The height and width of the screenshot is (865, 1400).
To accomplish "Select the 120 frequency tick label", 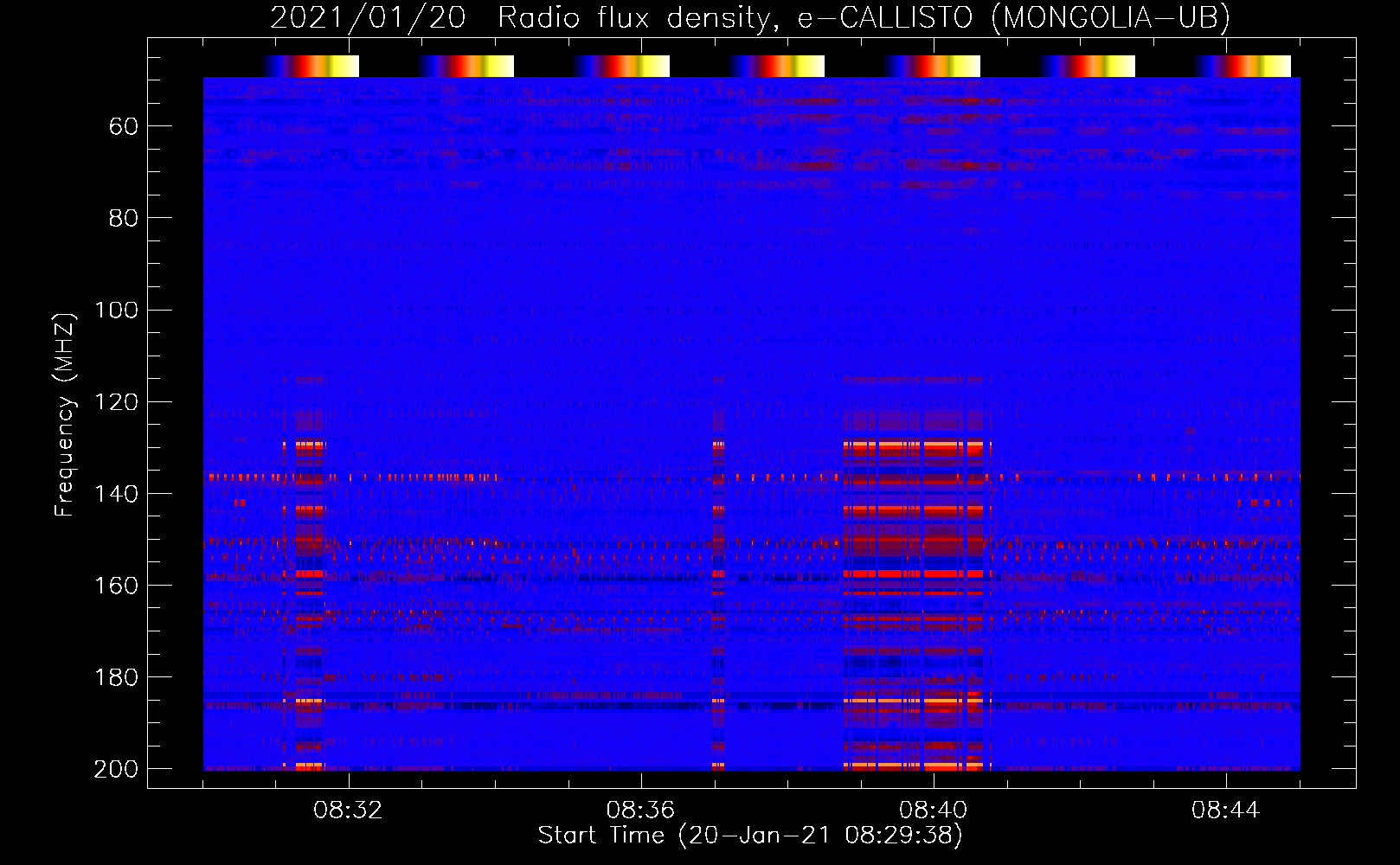I will click(x=116, y=401).
